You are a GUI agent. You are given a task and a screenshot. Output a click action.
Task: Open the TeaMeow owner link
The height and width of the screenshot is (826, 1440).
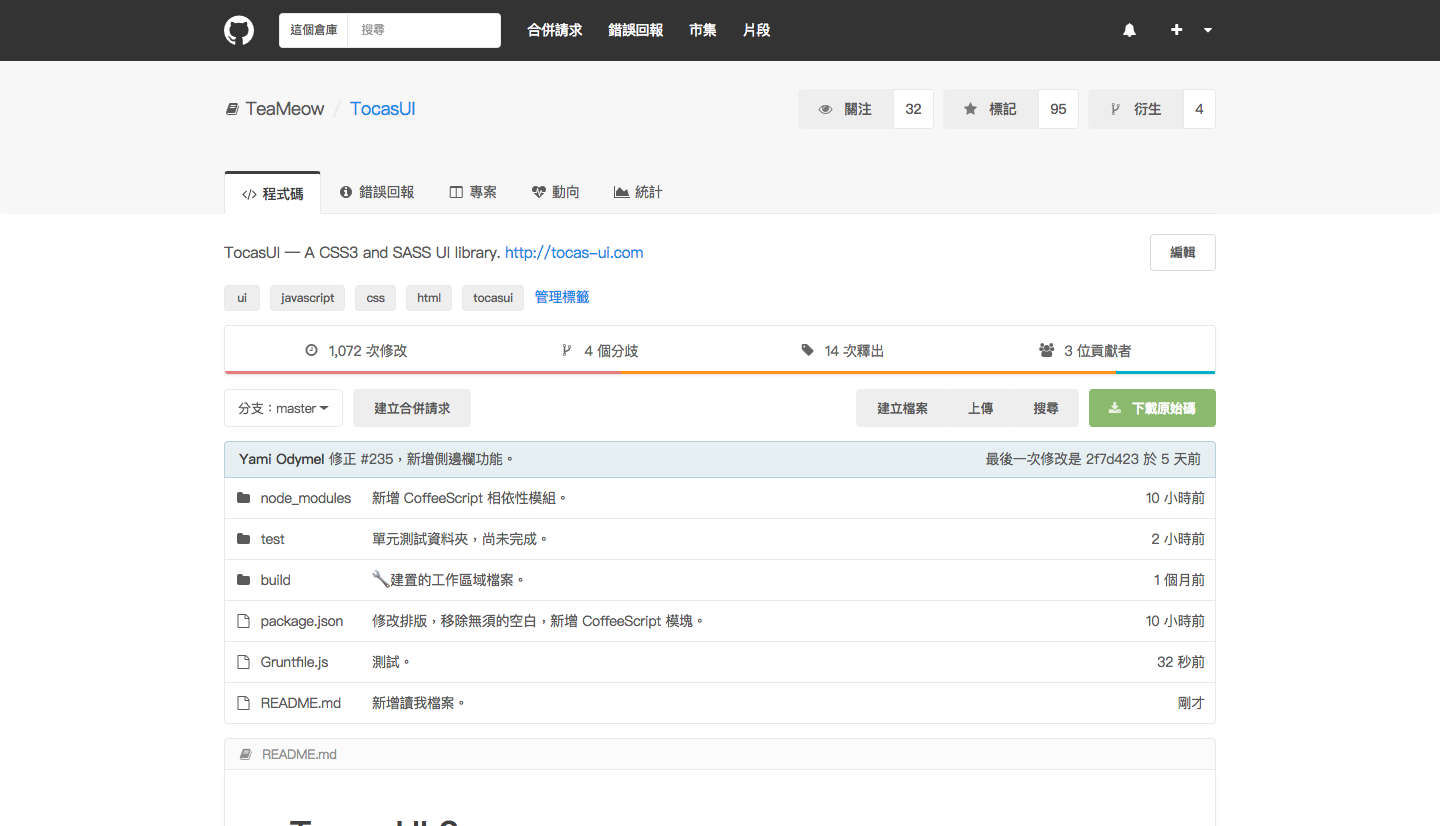285,109
